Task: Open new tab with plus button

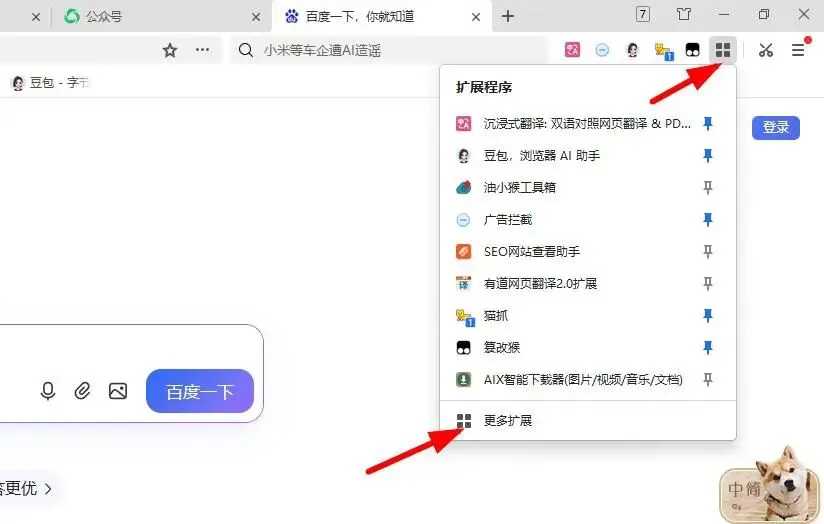Action: click(508, 16)
